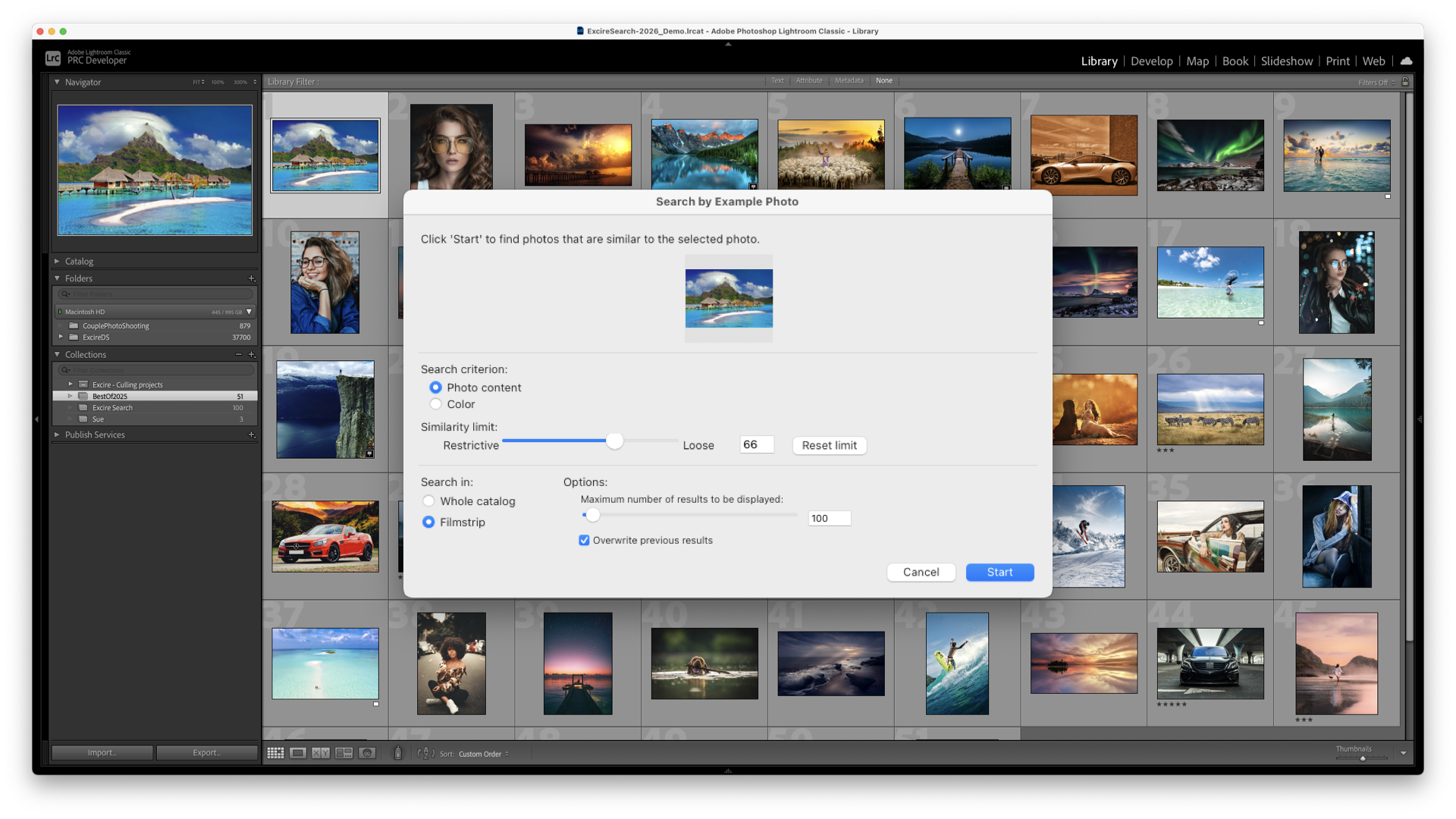
Task: Open People view face icon
Action: [368, 753]
